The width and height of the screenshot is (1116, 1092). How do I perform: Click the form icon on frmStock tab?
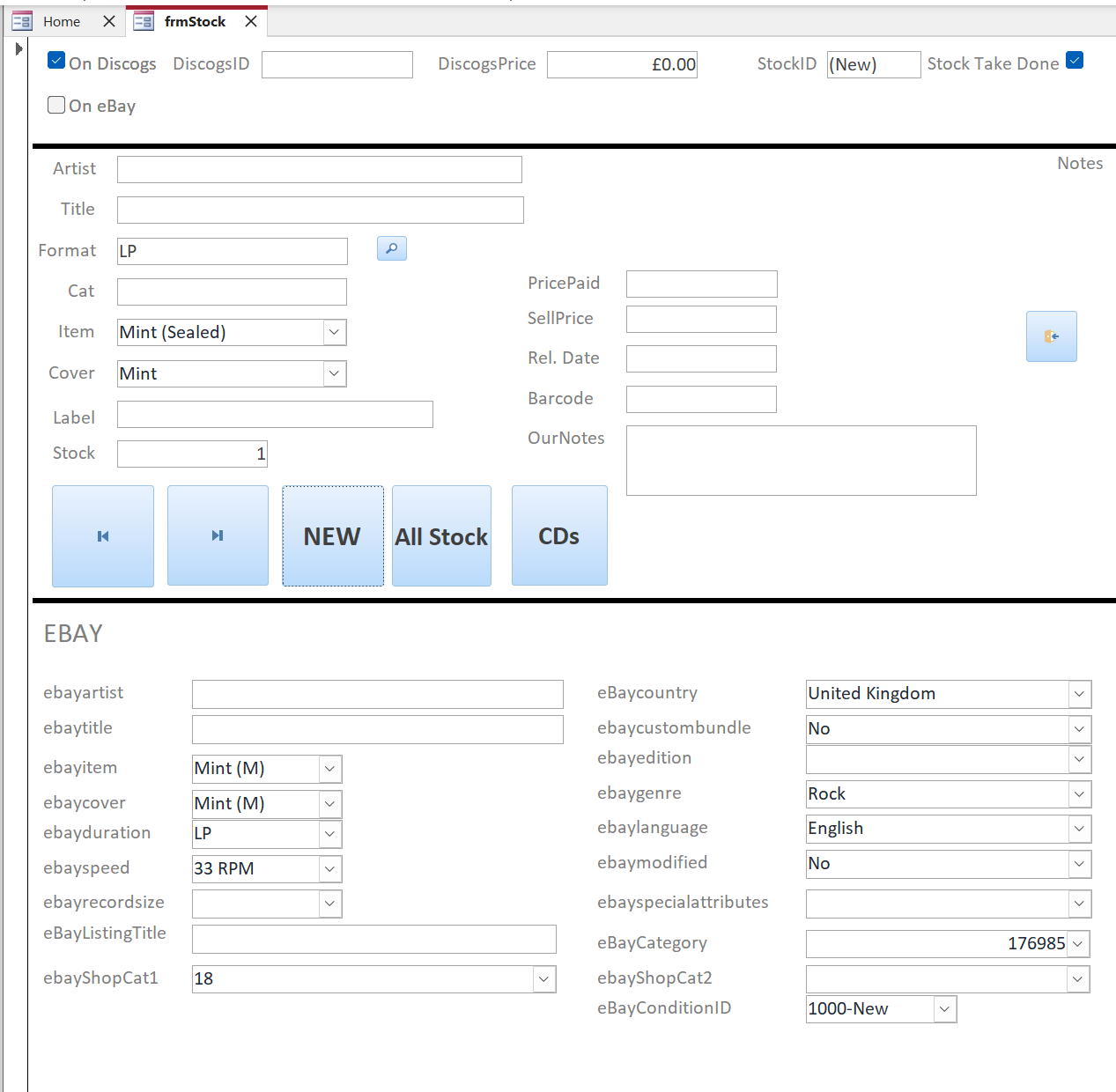pos(143,21)
